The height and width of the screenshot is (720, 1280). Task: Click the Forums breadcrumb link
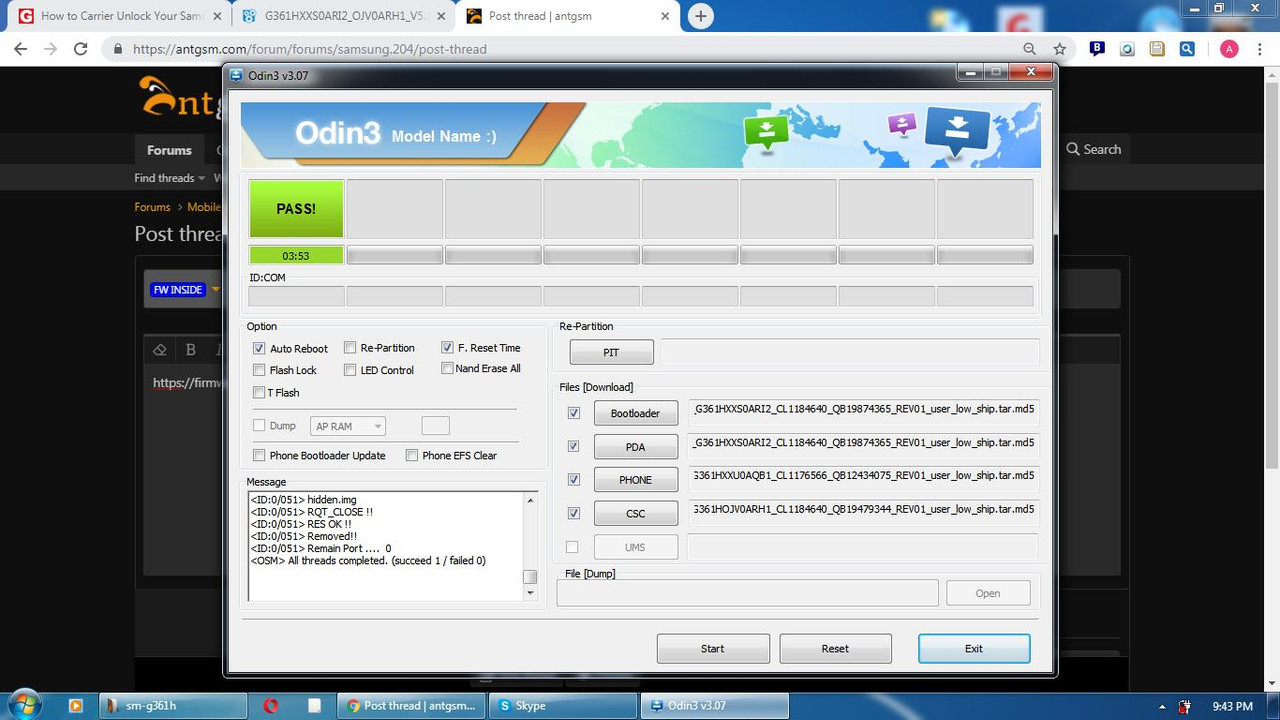coord(153,207)
